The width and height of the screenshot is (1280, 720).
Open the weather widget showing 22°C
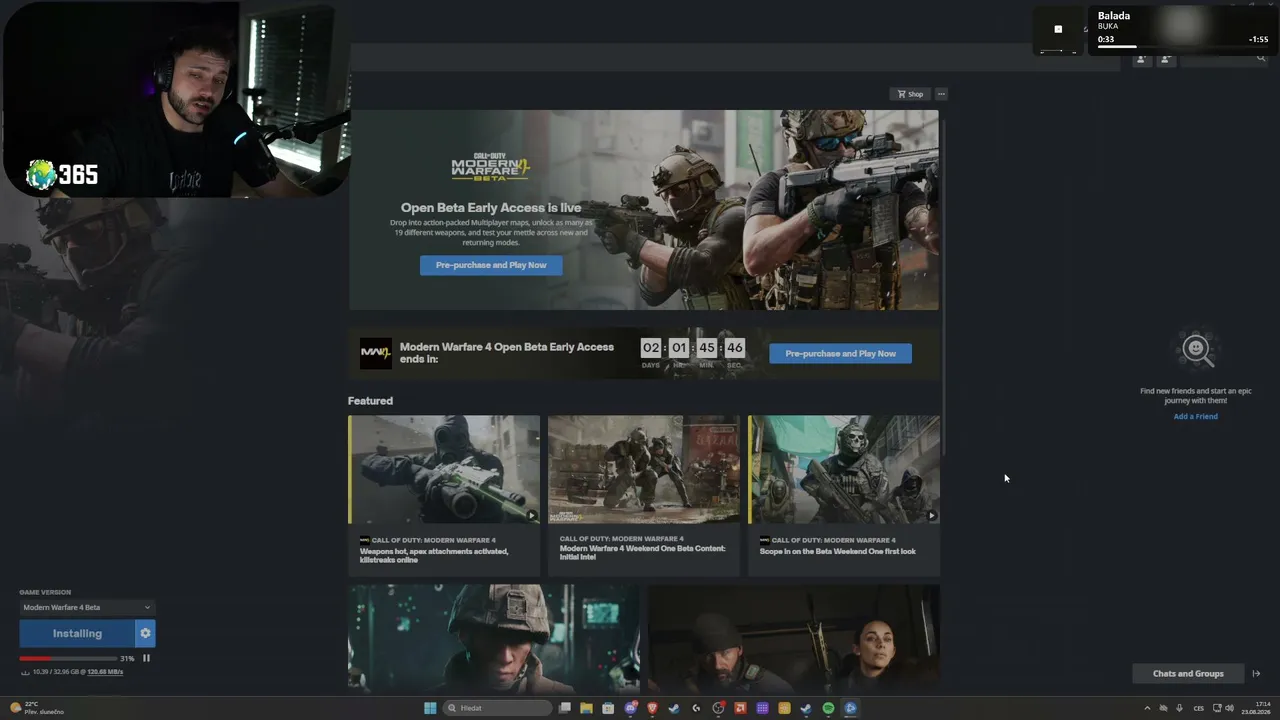pyautogui.click(x=38, y=708)
